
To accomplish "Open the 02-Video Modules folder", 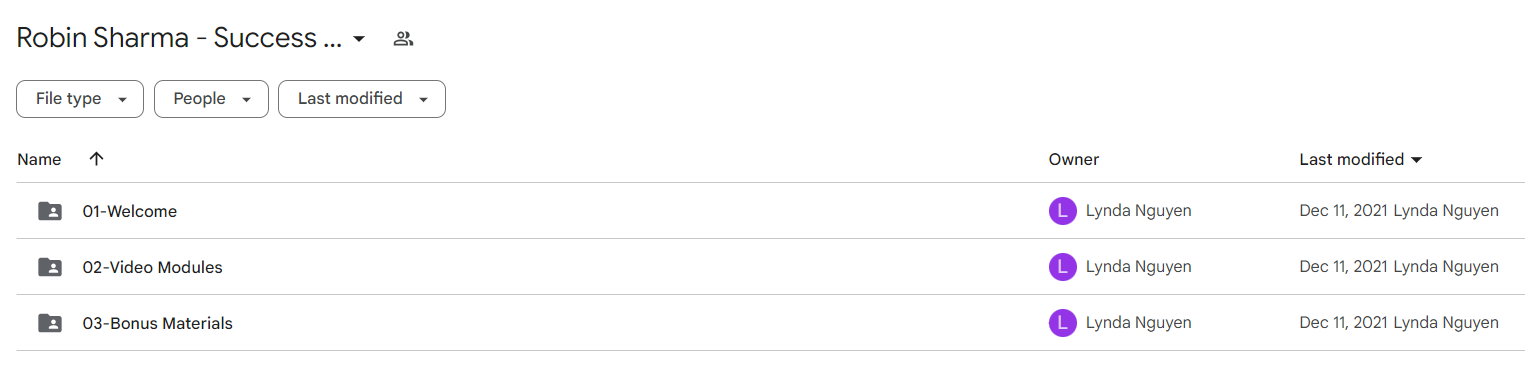I will [x=153, y=267].
